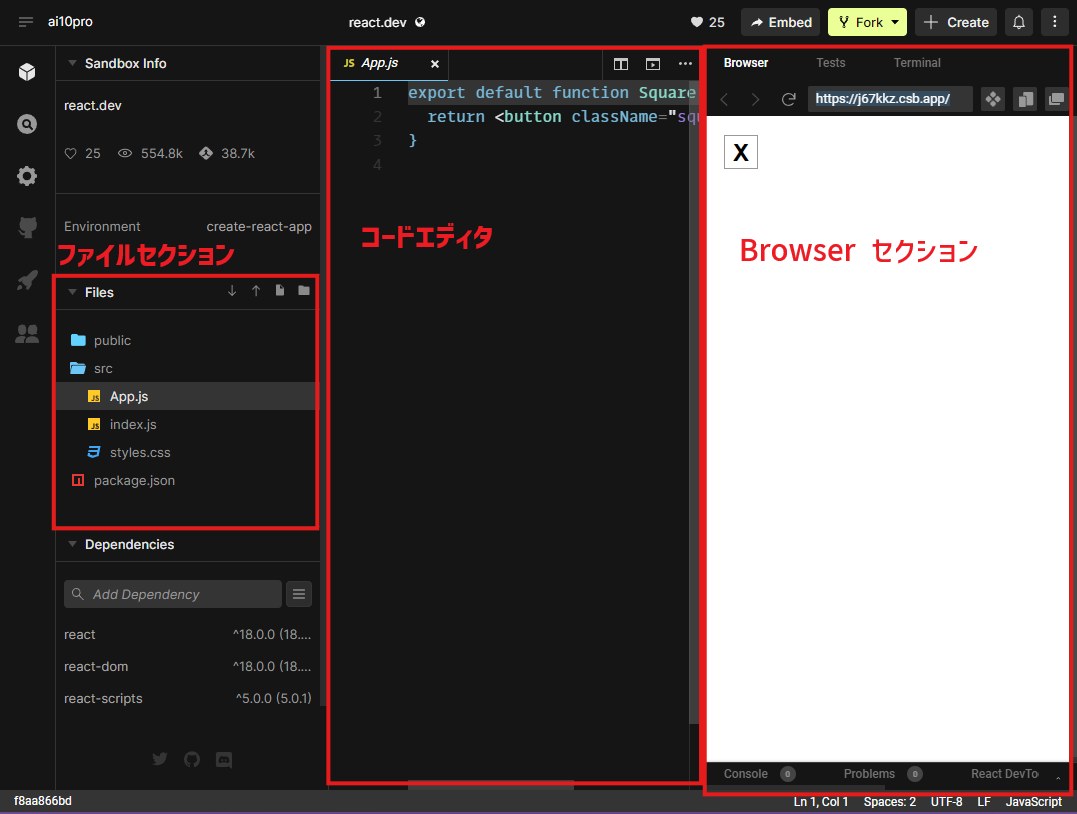Create a new folder in the Files panel

click(304, 290)
